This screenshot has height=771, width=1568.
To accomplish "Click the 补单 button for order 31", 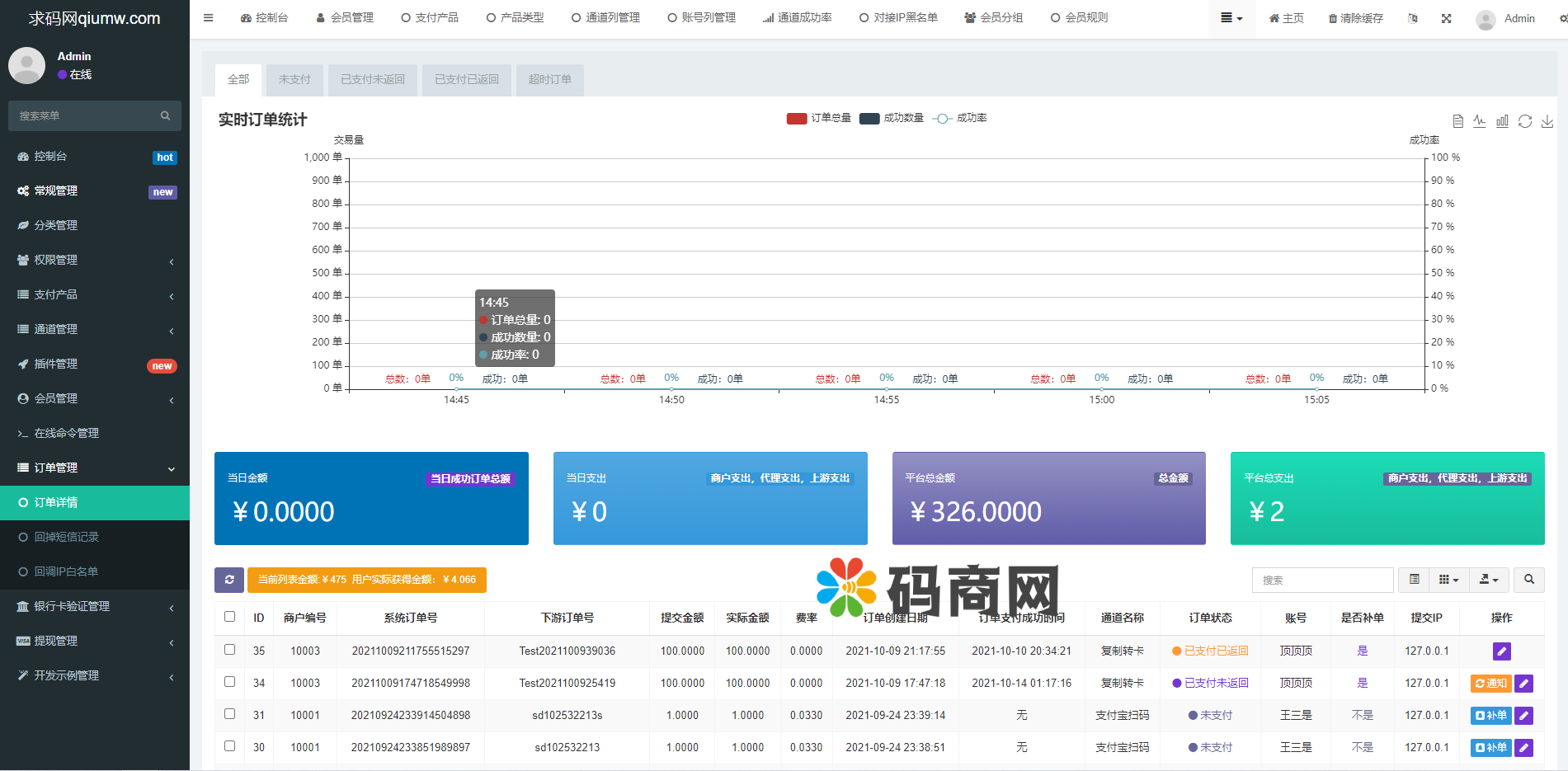I will (x=1490, y=716).
